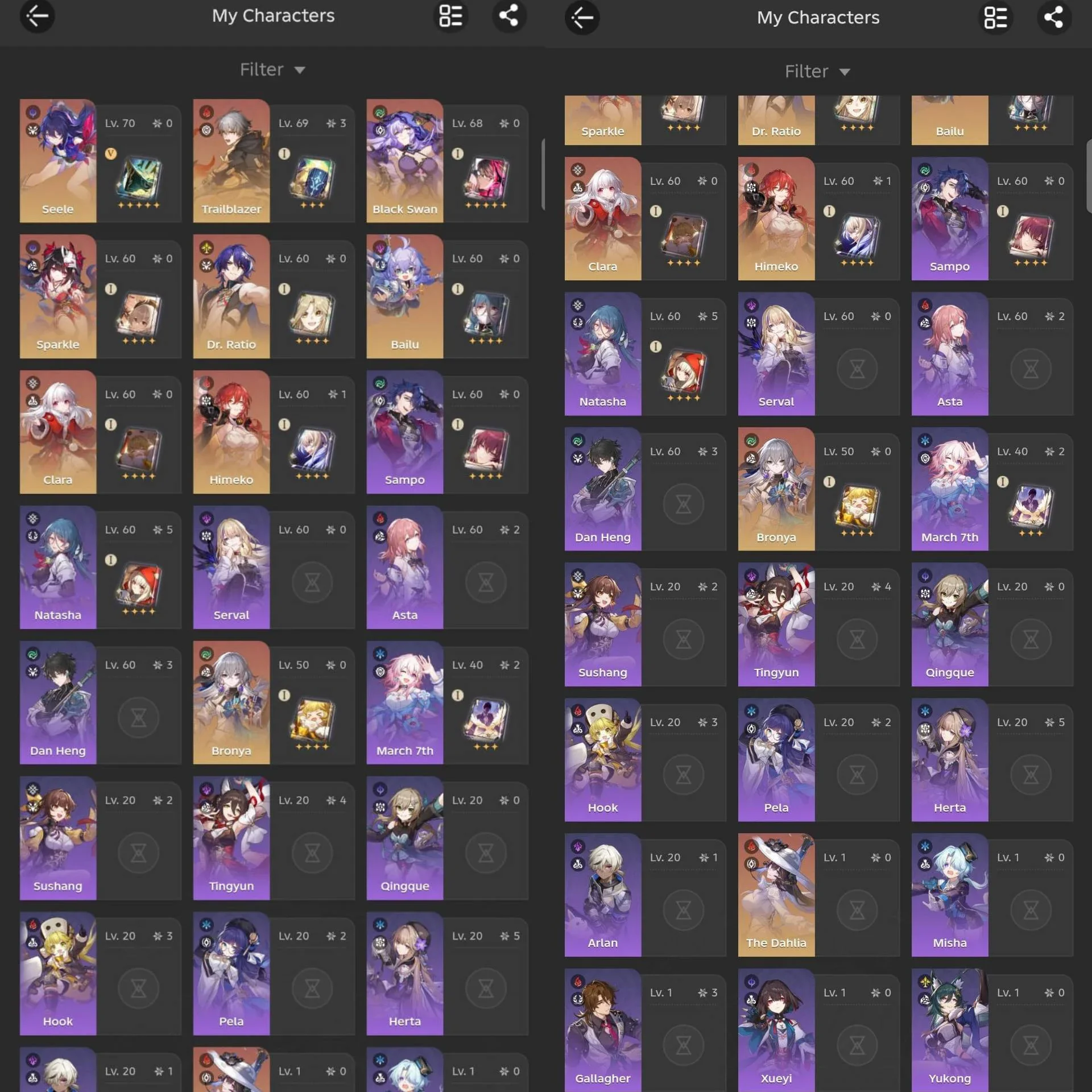Image resolution: width=1092 pixels, height=1092 pixels.
Task: Open Bailu portrait in left panel
Action: pyautogui.click(x=405, y=296)
